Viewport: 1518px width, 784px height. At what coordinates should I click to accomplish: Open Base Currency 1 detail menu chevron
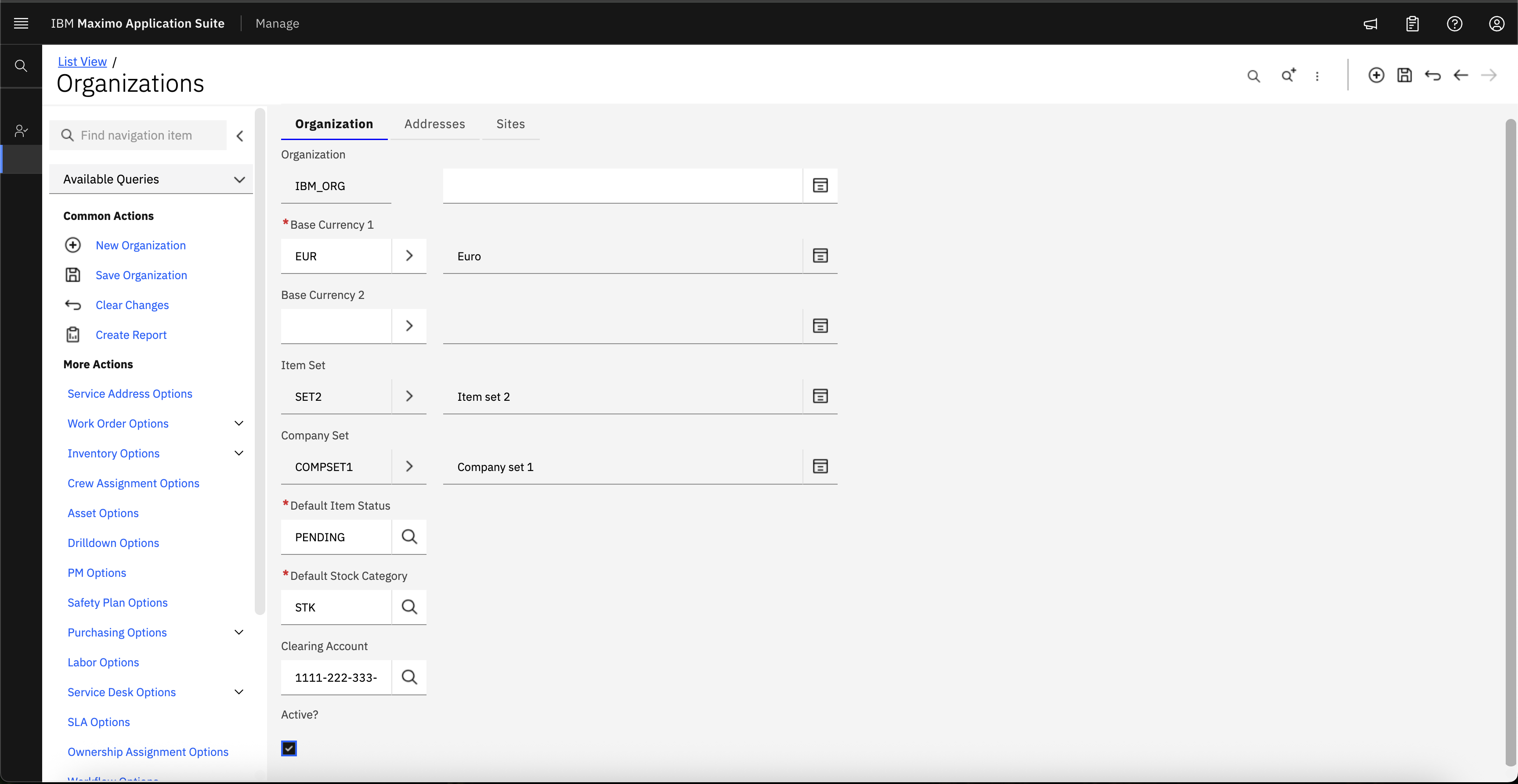point(409,255)
